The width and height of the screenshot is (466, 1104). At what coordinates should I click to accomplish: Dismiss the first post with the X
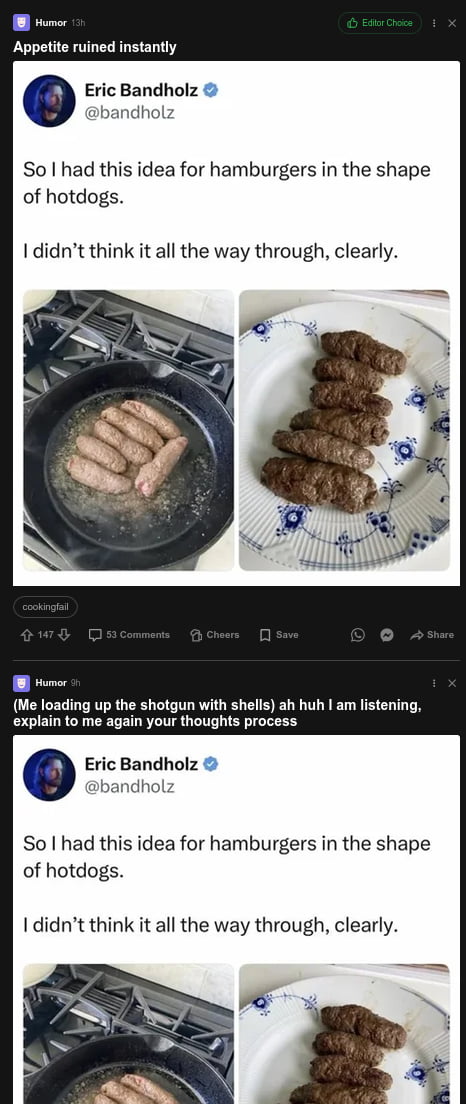coord(452,23)
